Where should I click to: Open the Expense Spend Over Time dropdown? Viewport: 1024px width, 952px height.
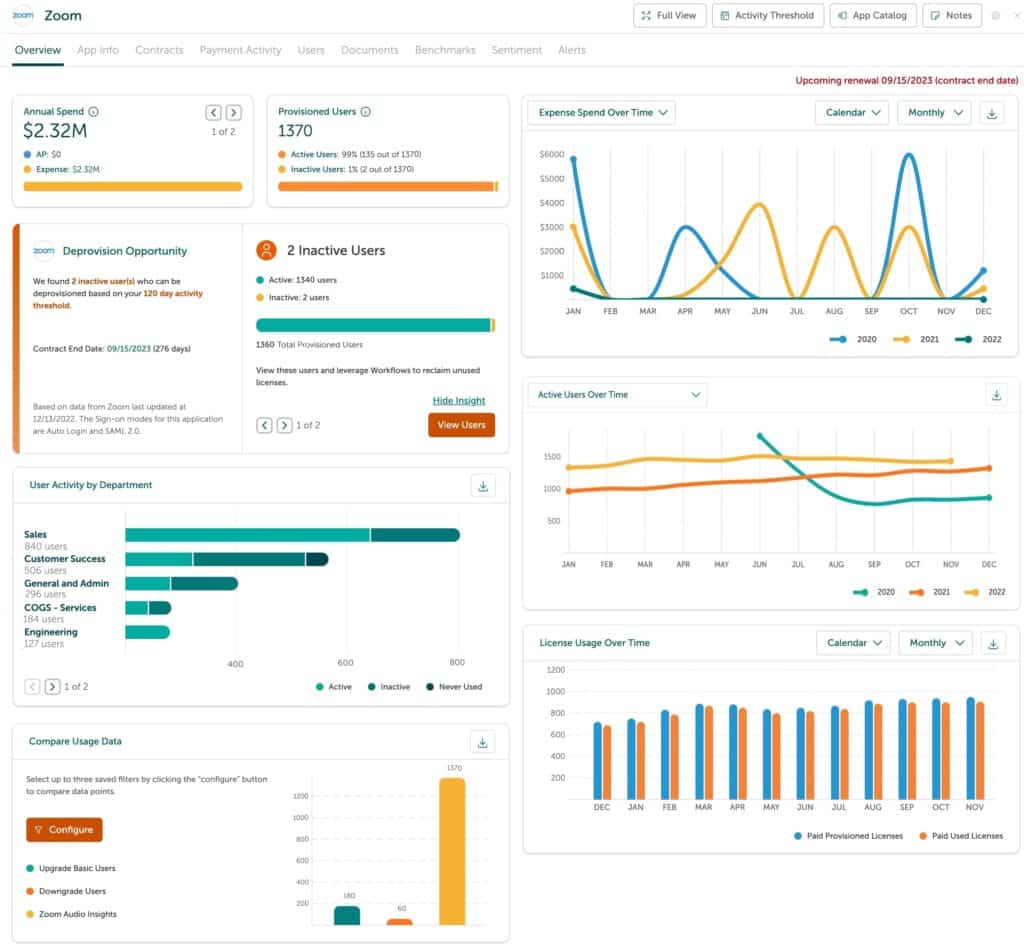click(x=601, y=113)
